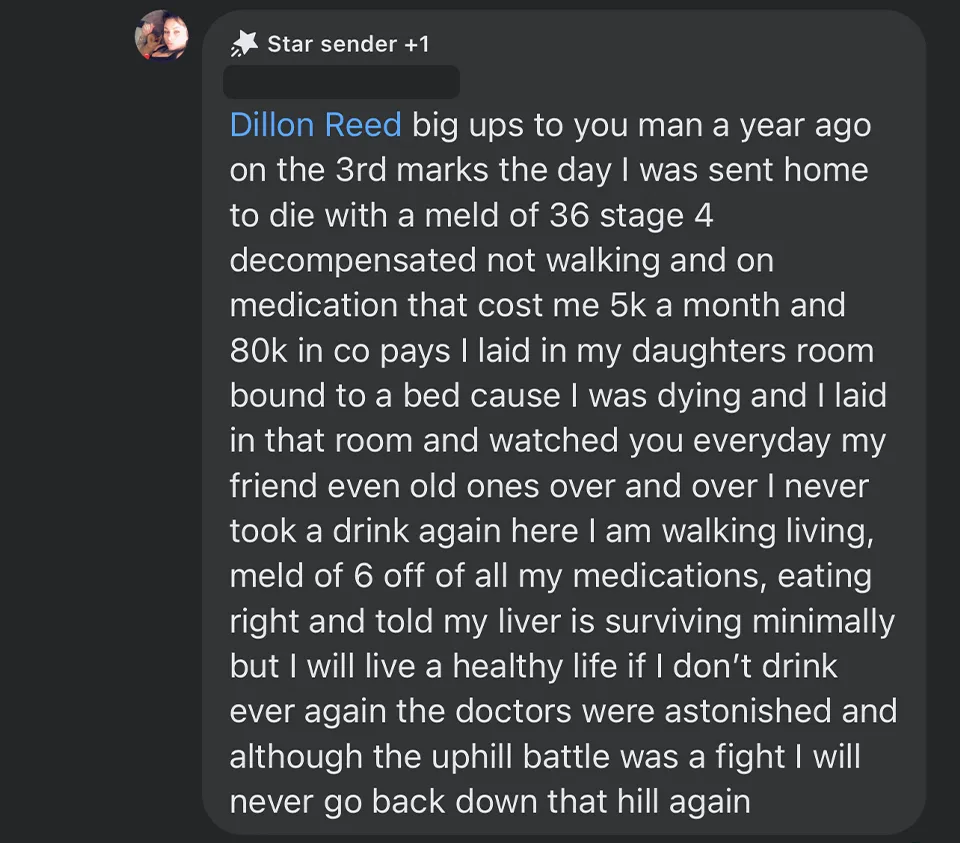Click the phrase "my daughters room"
Viewport: 960px width, 843px height.
(x=752, y=350)
